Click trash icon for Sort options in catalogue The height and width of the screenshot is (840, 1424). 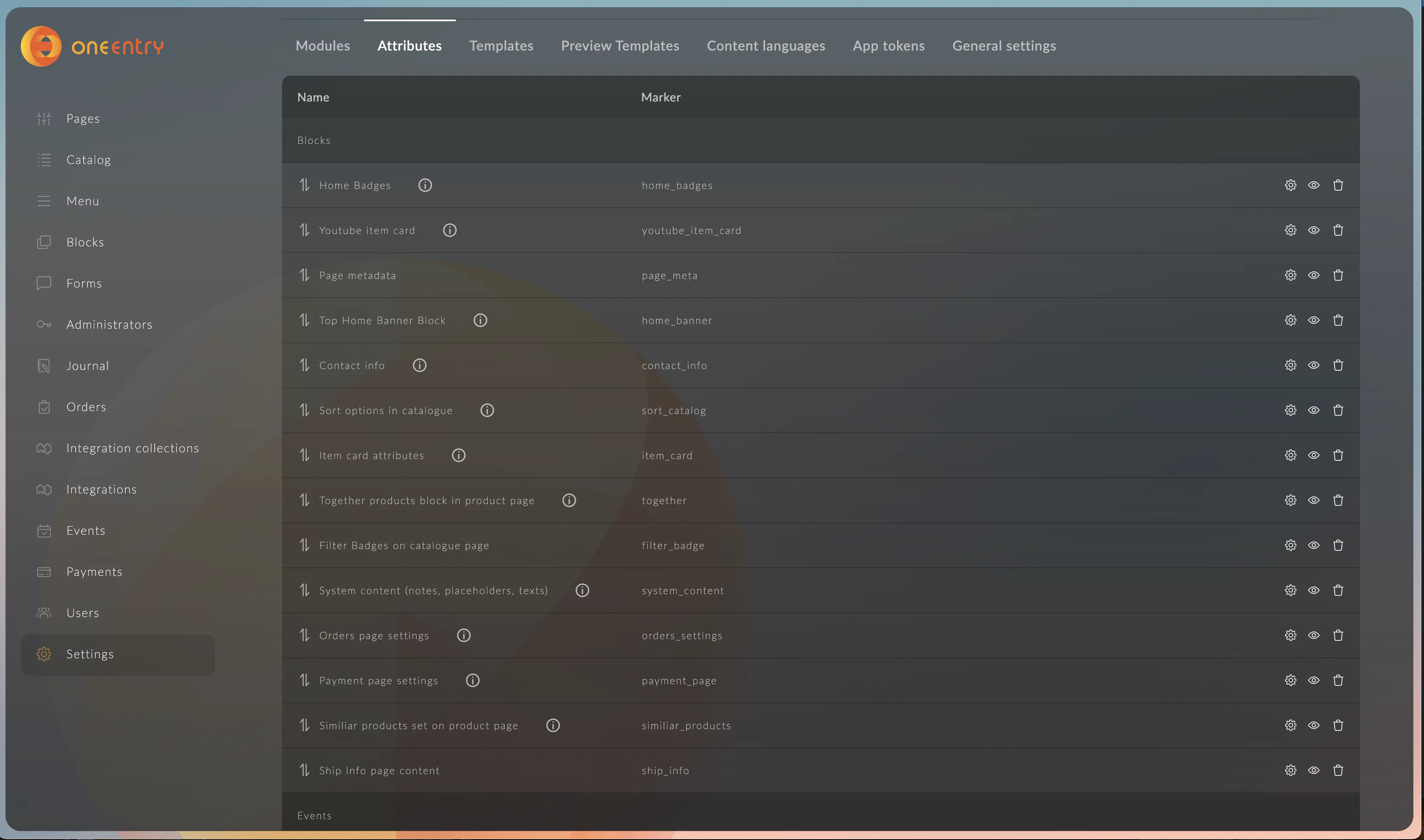[x=1338, y=410]
